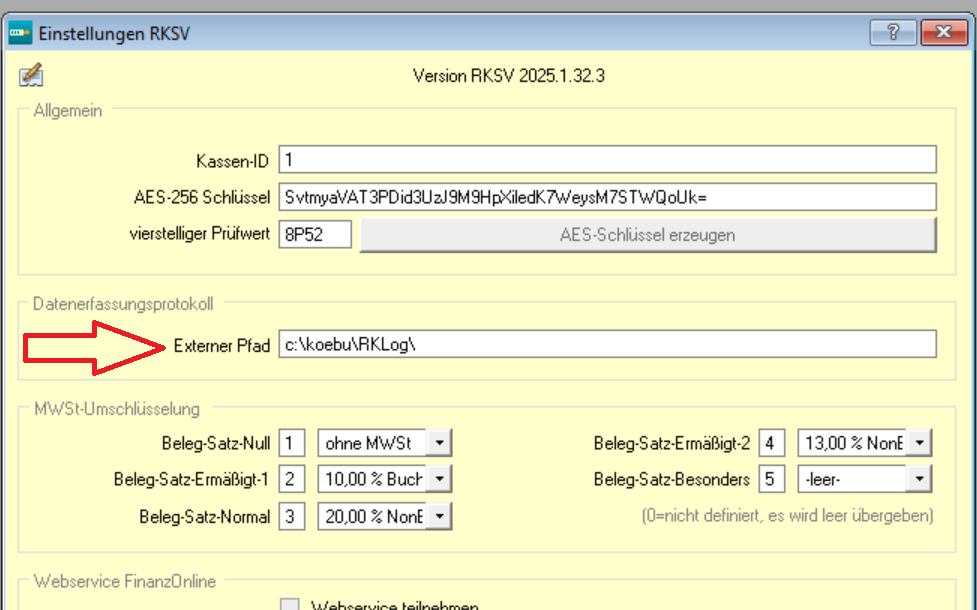Viewport: 977px width, 610px height.
Task: Select the vierstelliger Prüfwert field
Action: (315, 234)
